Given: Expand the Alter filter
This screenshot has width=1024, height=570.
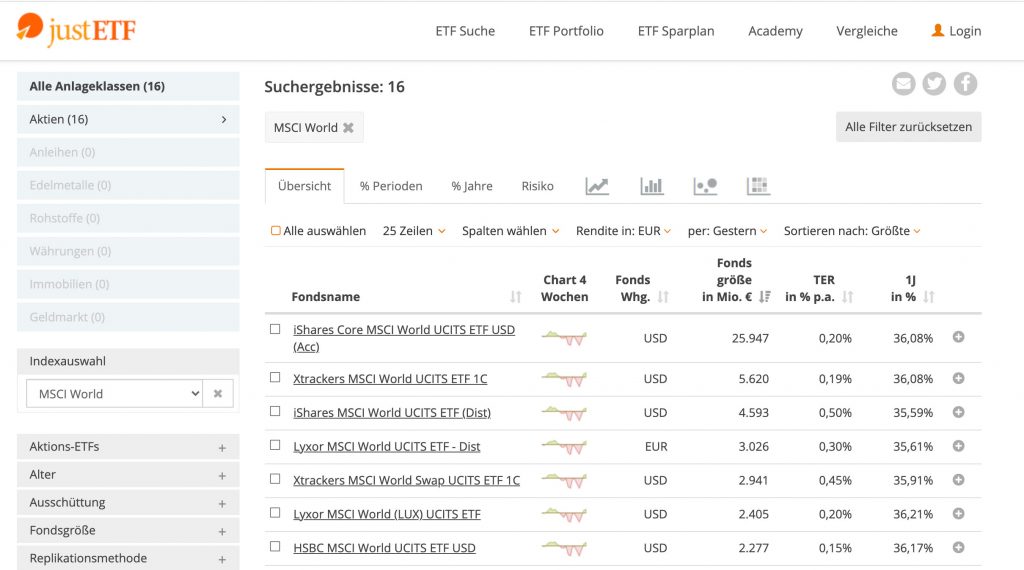Looking at the screenshot, I should (x=128, y=475).
